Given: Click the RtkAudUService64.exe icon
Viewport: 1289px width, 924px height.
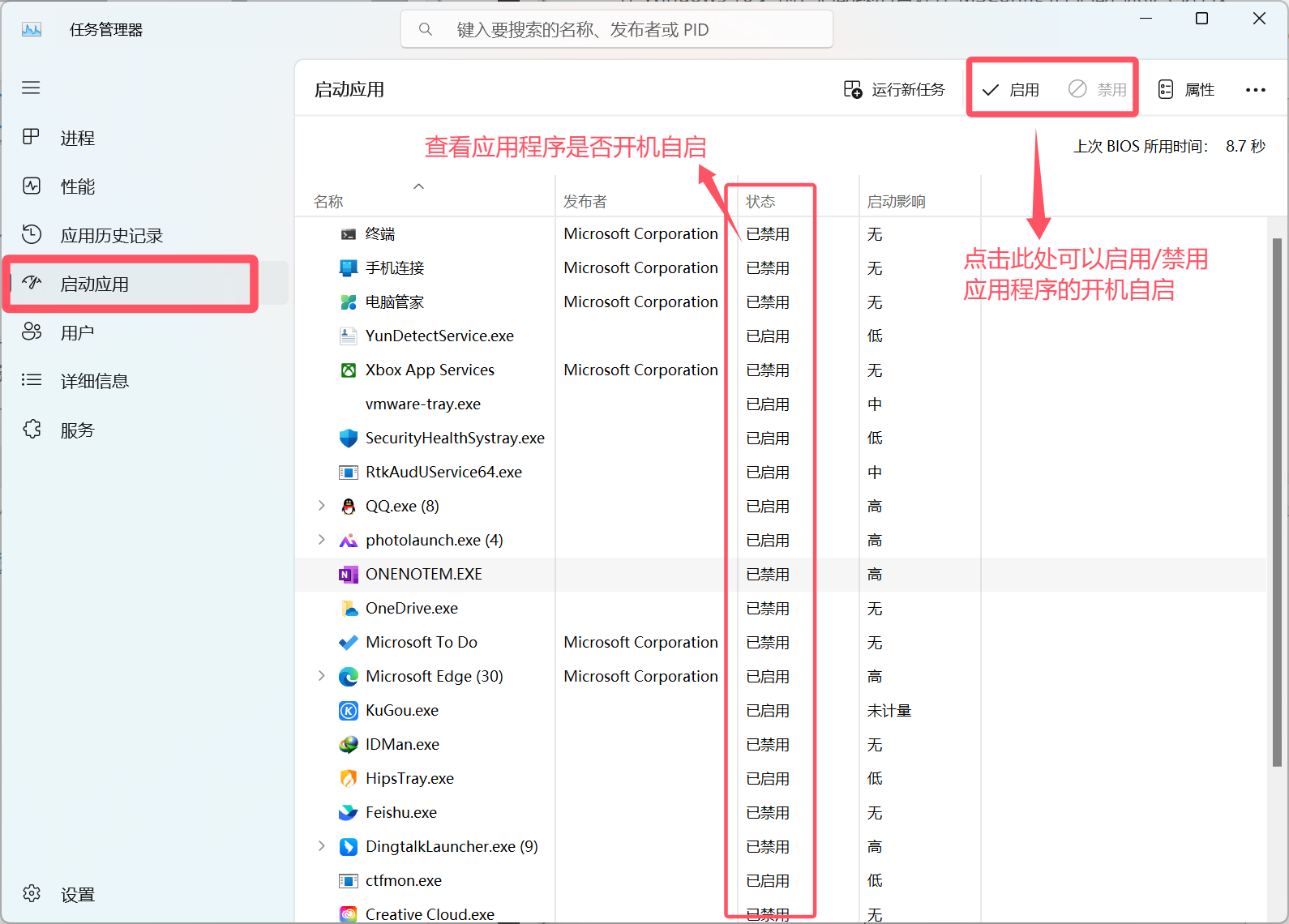Looking at the screenshot, I should 349,473.
